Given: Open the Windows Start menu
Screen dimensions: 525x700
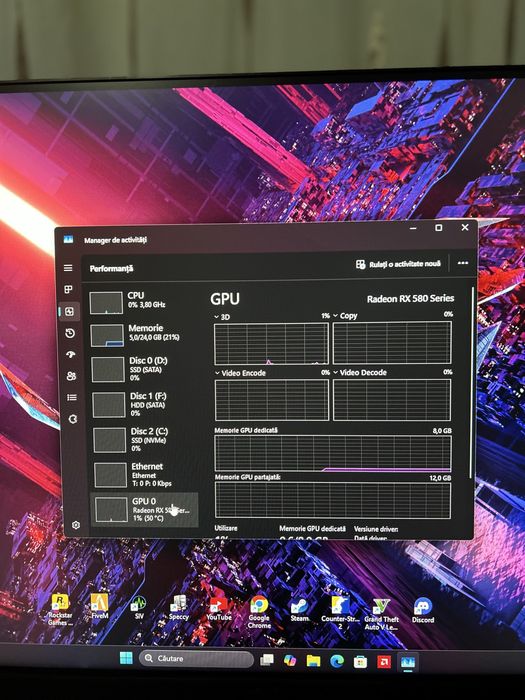Looking at the screenshot, I should pos(126,658).
